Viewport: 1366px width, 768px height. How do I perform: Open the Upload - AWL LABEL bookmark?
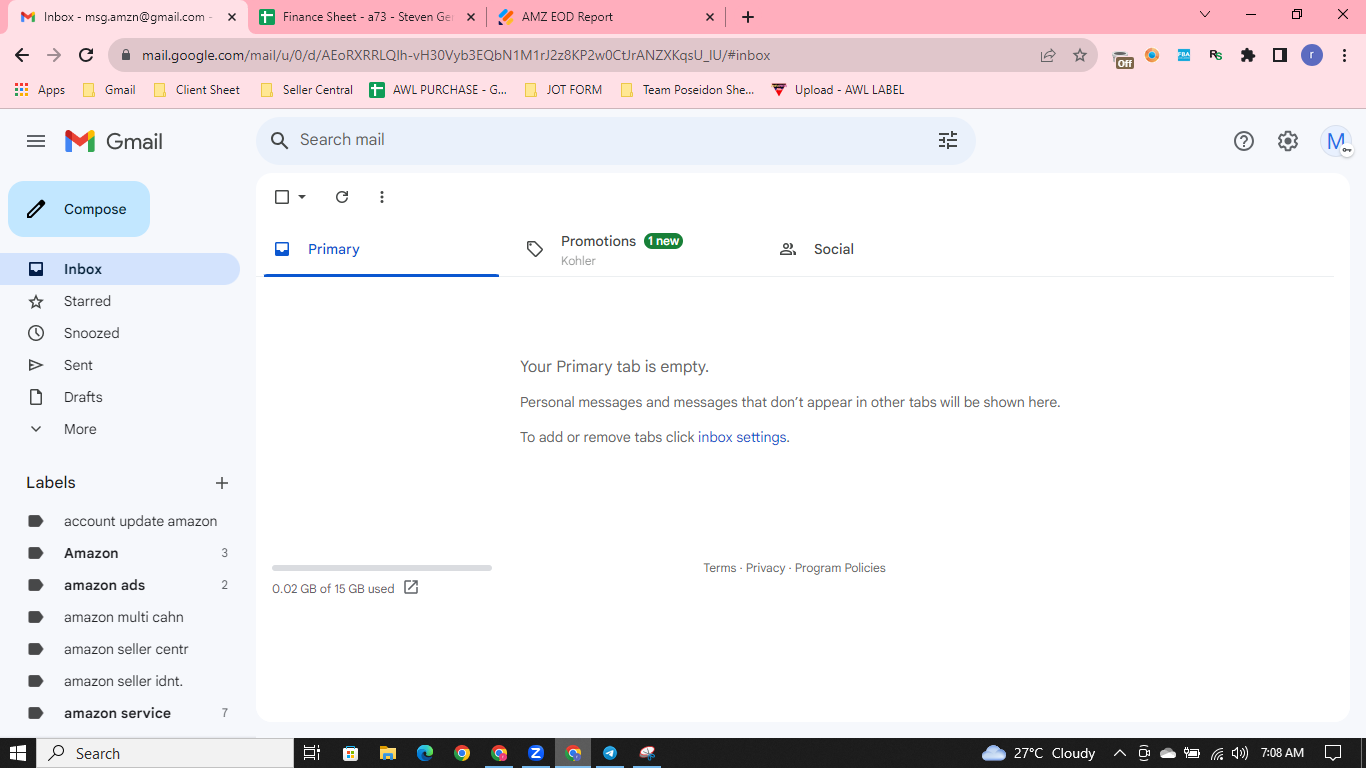pos(838,90)
